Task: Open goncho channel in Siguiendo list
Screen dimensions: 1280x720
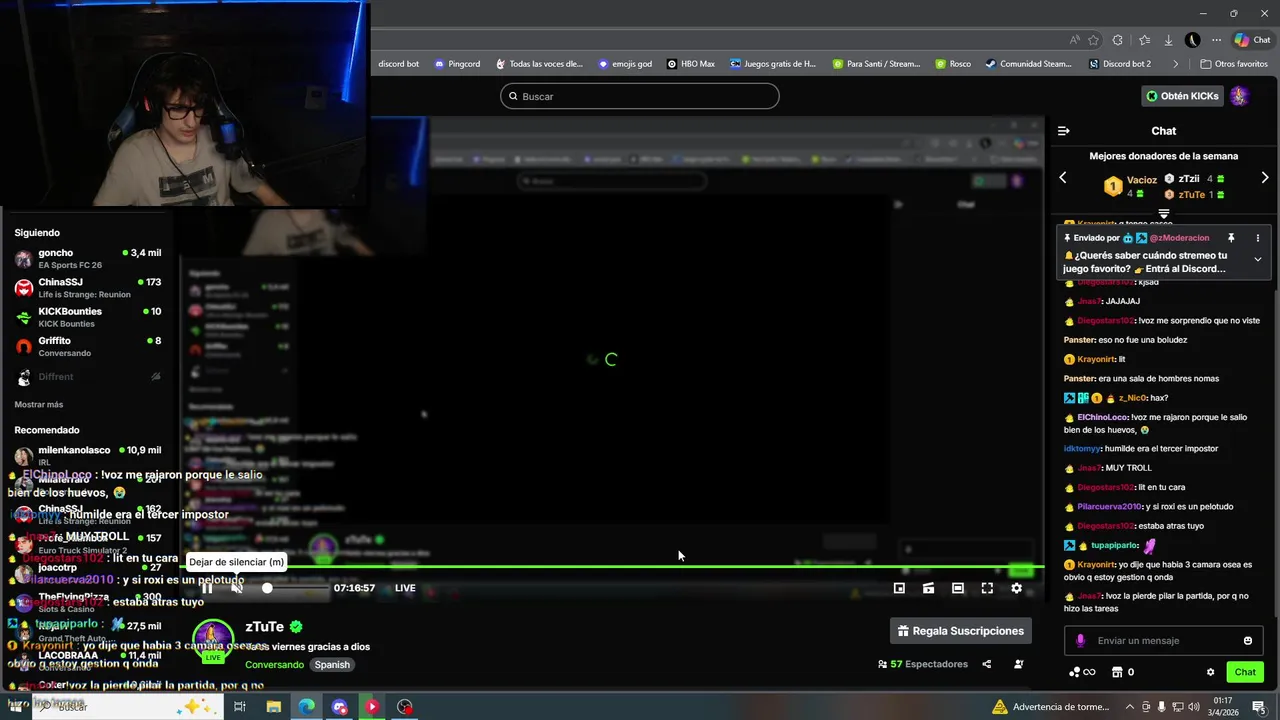Action: click(88, 259)
